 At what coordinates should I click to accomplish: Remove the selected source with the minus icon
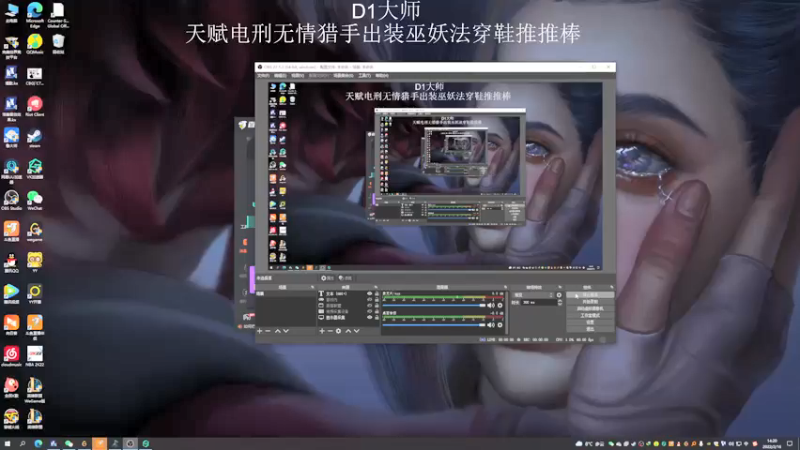(330, 331)
